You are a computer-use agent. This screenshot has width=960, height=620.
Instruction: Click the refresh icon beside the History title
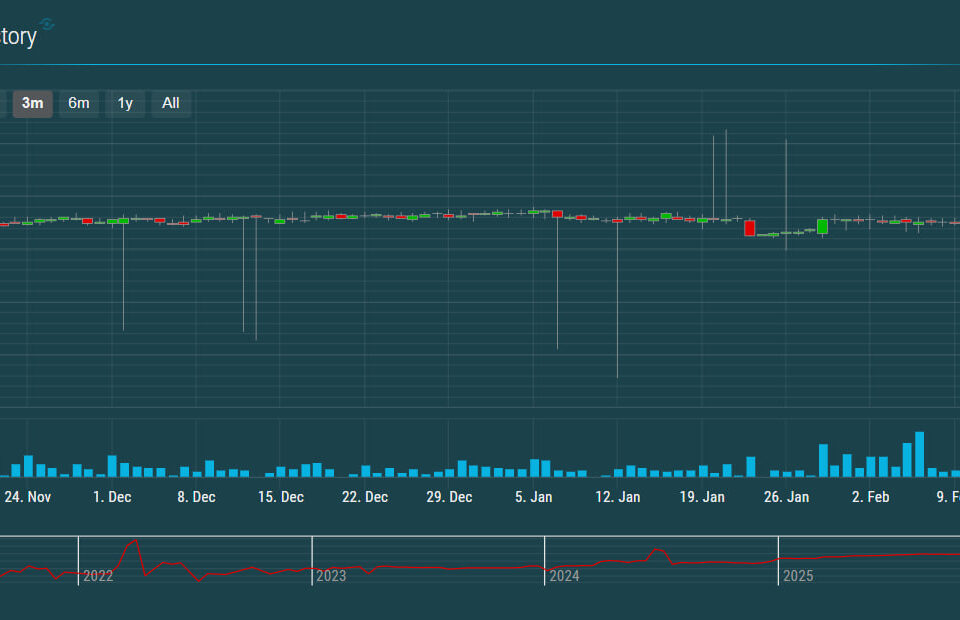[48, 25]
